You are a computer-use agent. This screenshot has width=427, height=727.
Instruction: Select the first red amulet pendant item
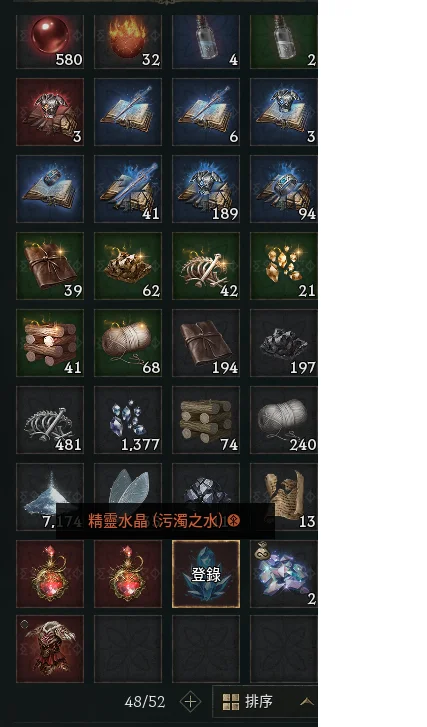50,574
